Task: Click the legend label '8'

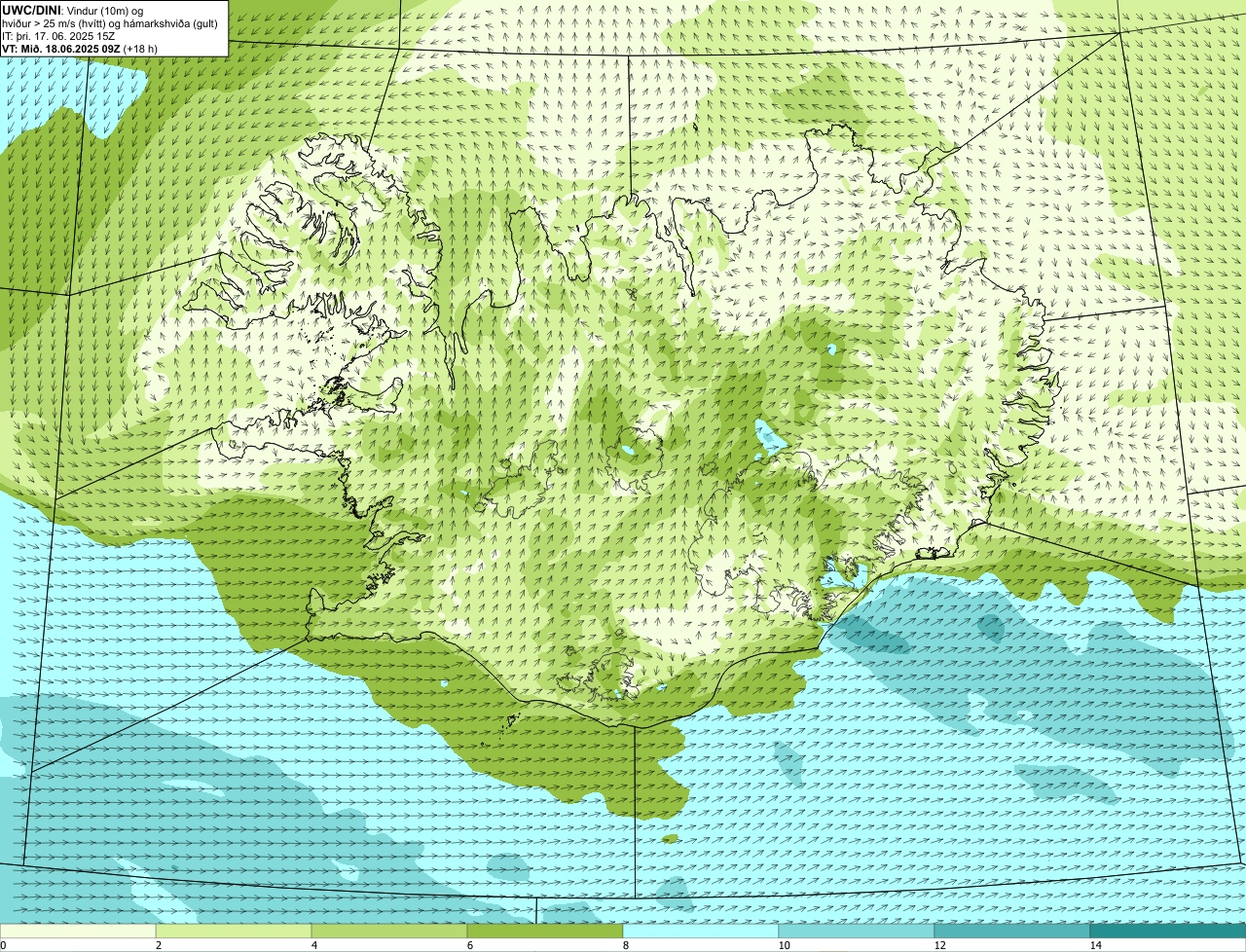Action: 625,945
